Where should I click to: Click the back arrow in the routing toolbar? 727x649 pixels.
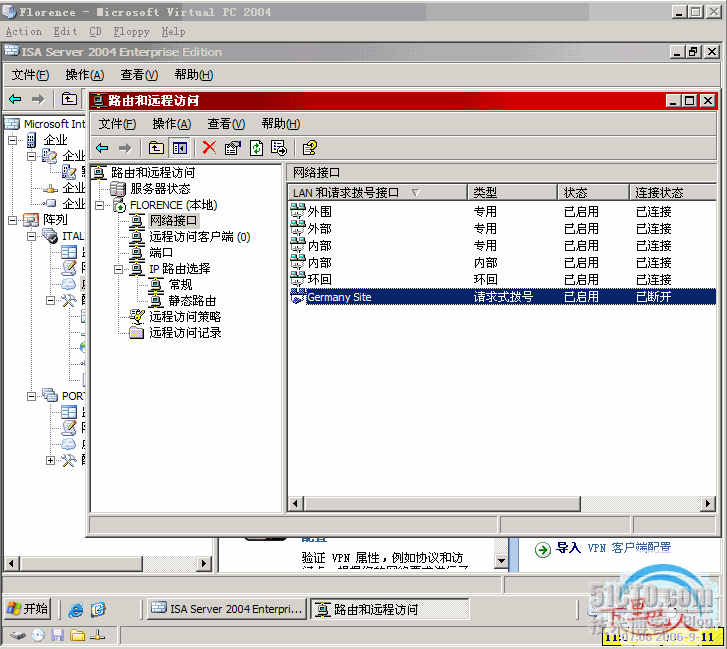(x=102, y=148)
